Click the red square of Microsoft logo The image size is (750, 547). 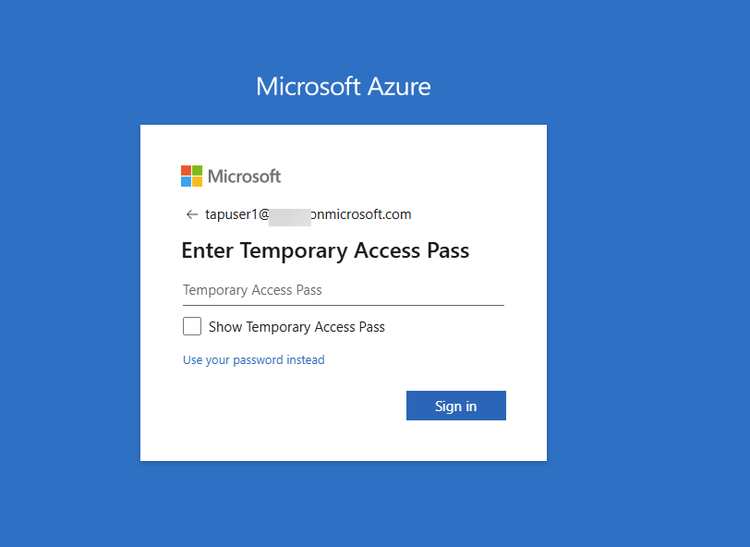coord(186,171)
